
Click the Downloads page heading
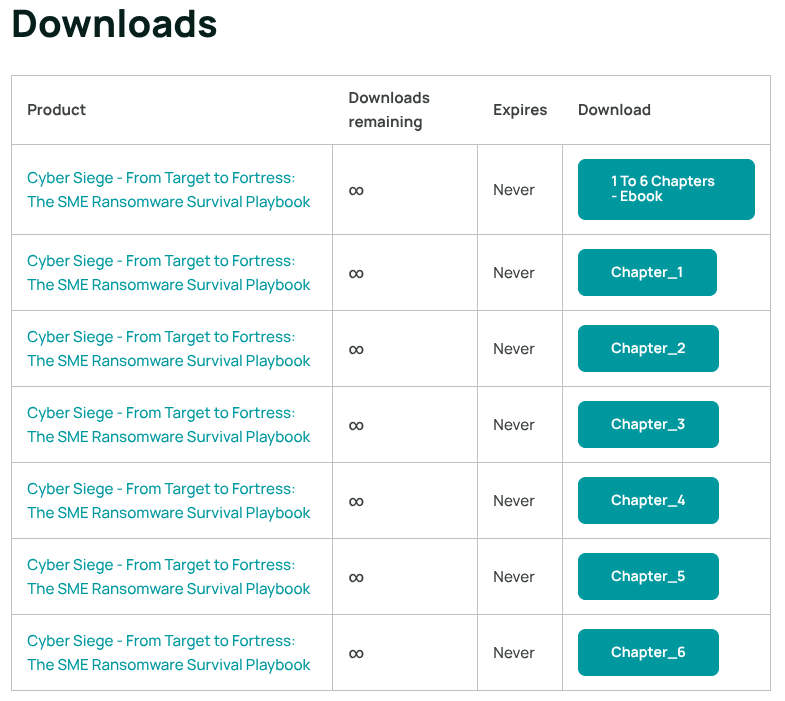(x=114, y=24)
